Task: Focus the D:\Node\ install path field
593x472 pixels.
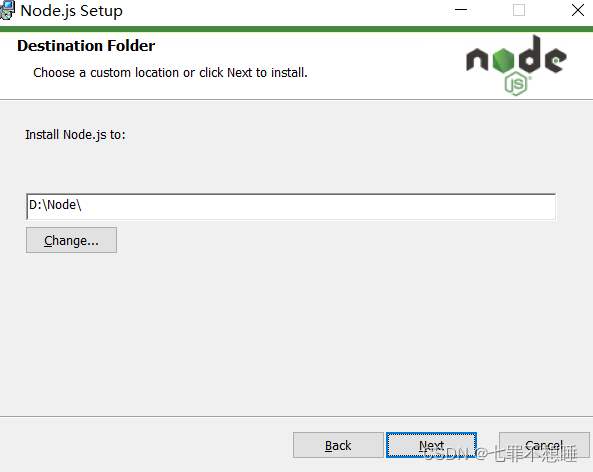Action: pyautogui.click(x=291, y=206)
